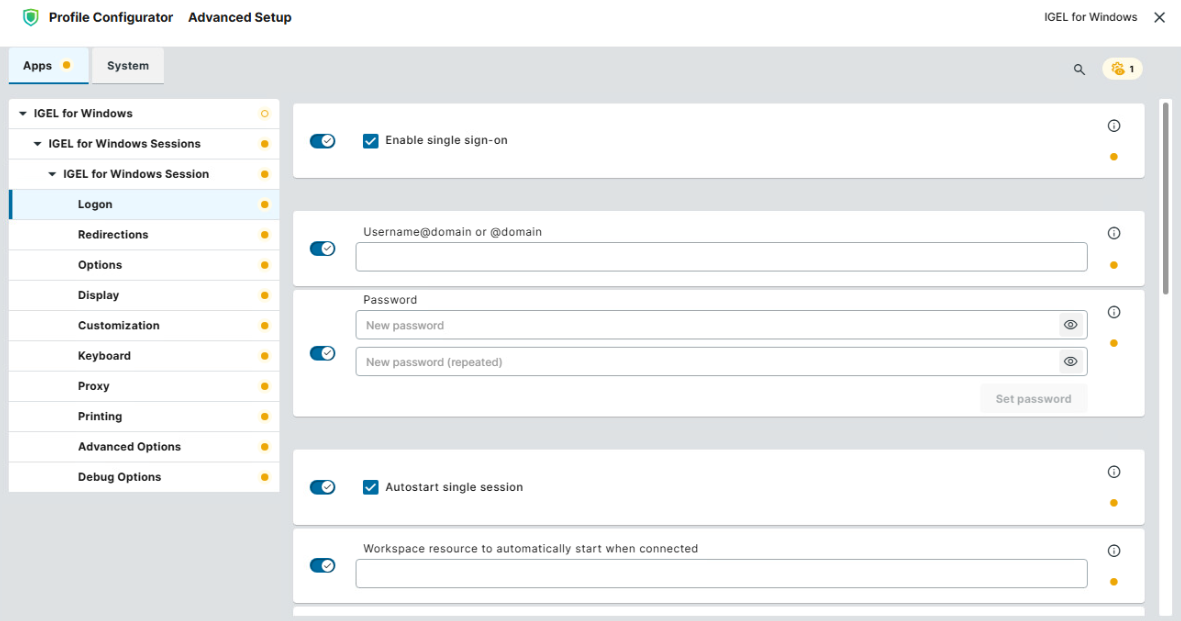Screen dimensions: 1181x621
Task: Switch to the System tab
Action: tap(127, 65)
